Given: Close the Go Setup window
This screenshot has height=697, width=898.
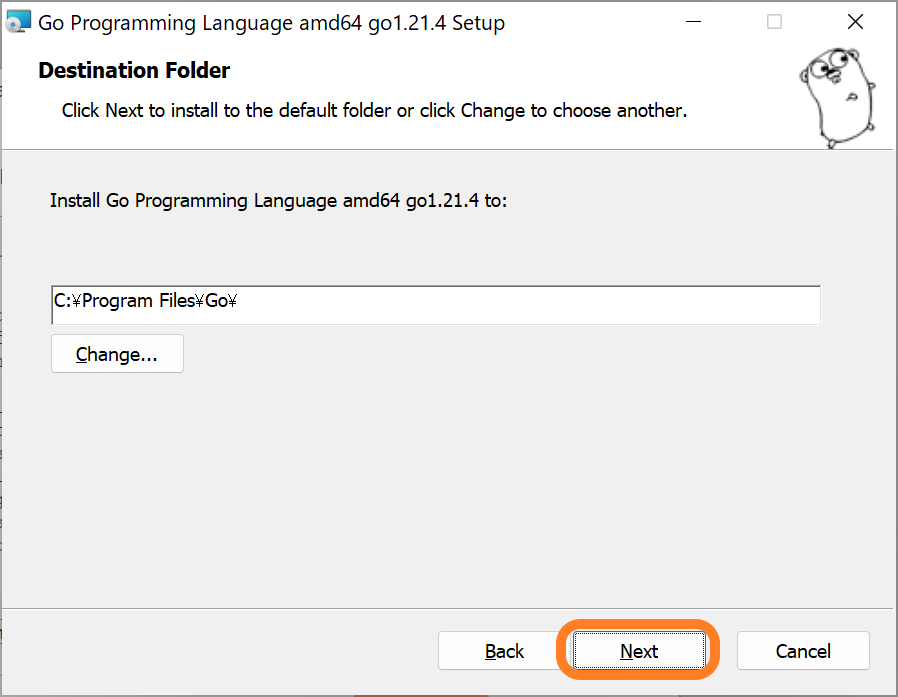Looking at the screenshot, I should pyautogui.click(x=855, y=22).
